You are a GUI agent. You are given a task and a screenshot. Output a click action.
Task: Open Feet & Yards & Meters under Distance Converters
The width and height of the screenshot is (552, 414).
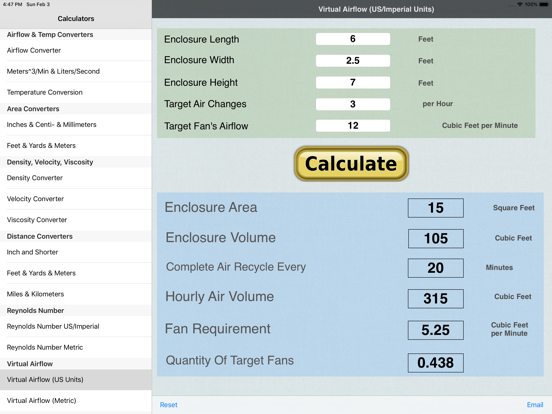[x=76, y=273]
